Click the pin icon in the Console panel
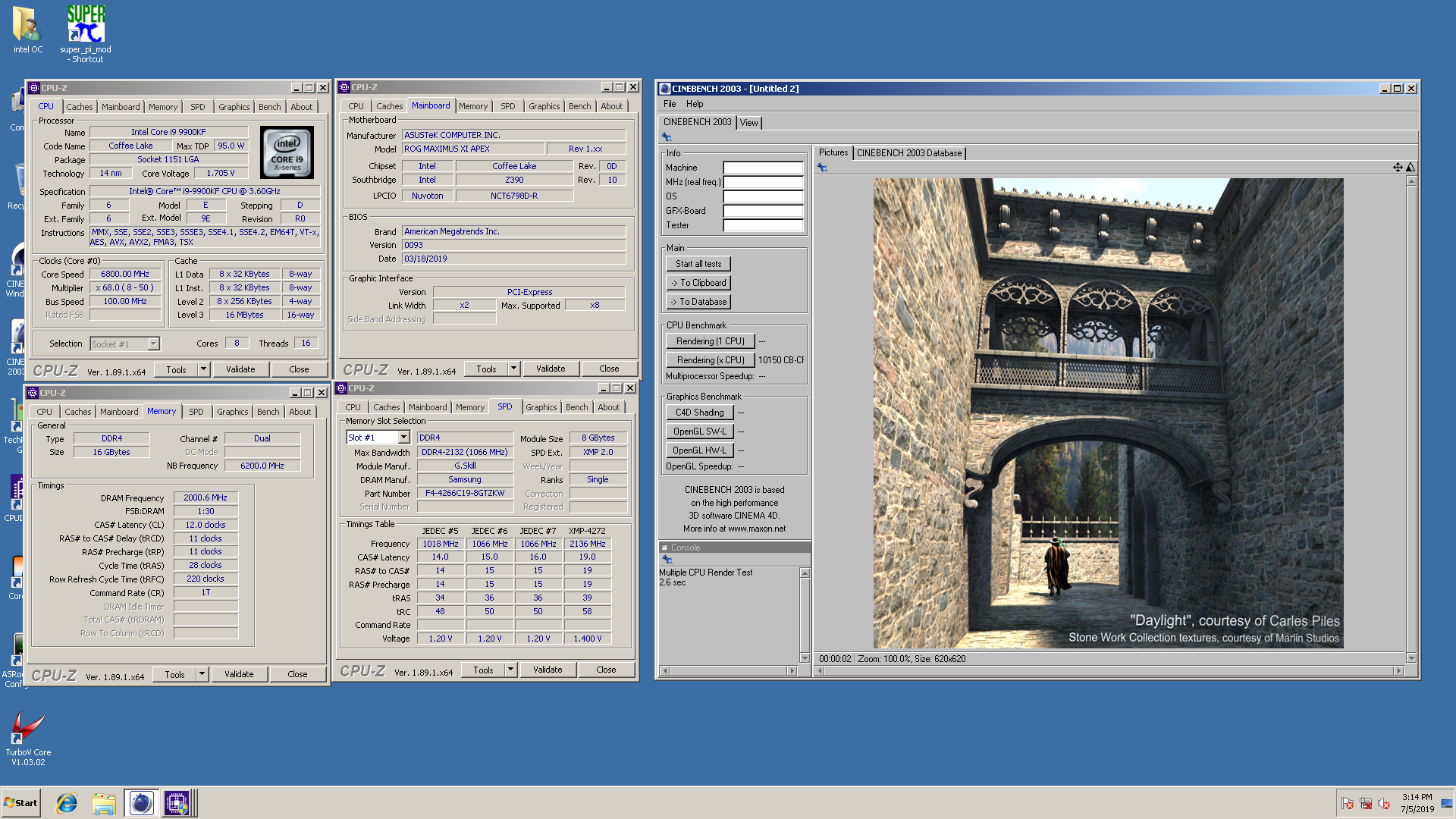Screen dimensions: 1456x819 pyautogui.click(x=667, y=560)
